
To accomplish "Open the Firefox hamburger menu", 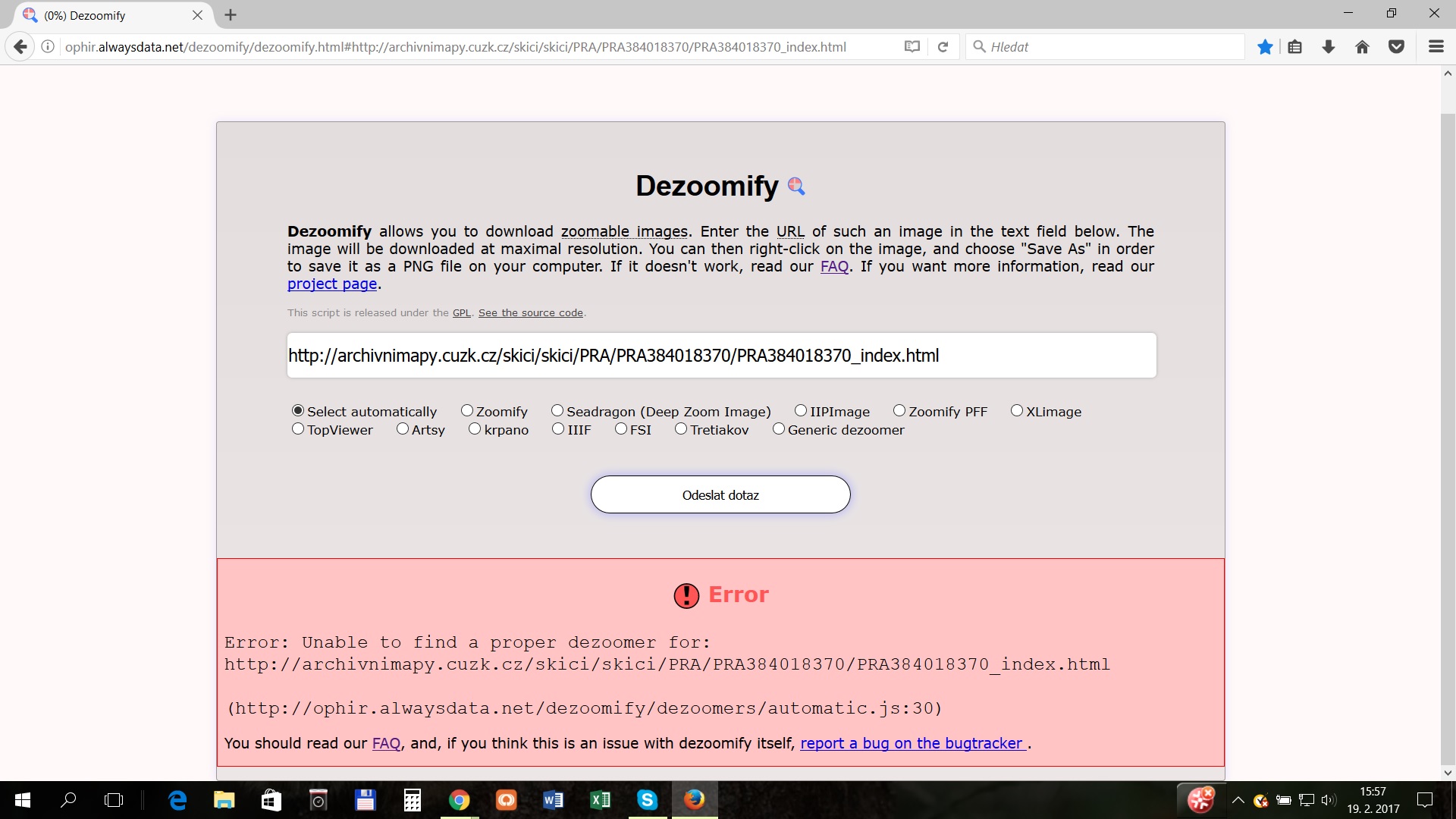I will [1436, 47].
